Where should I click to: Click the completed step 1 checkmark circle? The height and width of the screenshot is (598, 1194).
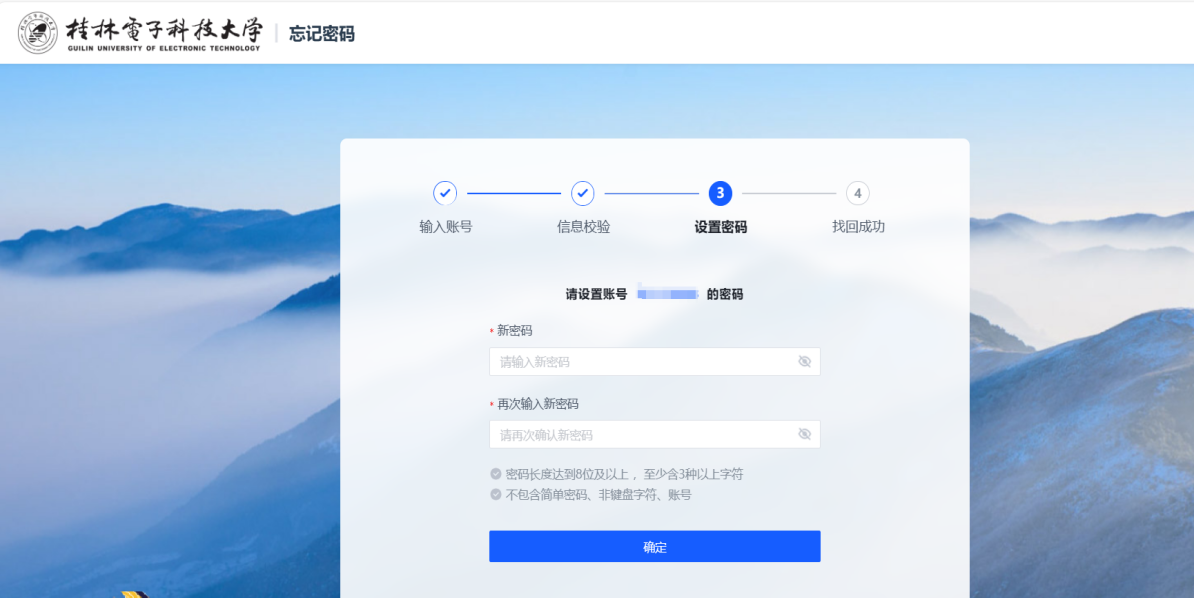click(x=445, y=193)
